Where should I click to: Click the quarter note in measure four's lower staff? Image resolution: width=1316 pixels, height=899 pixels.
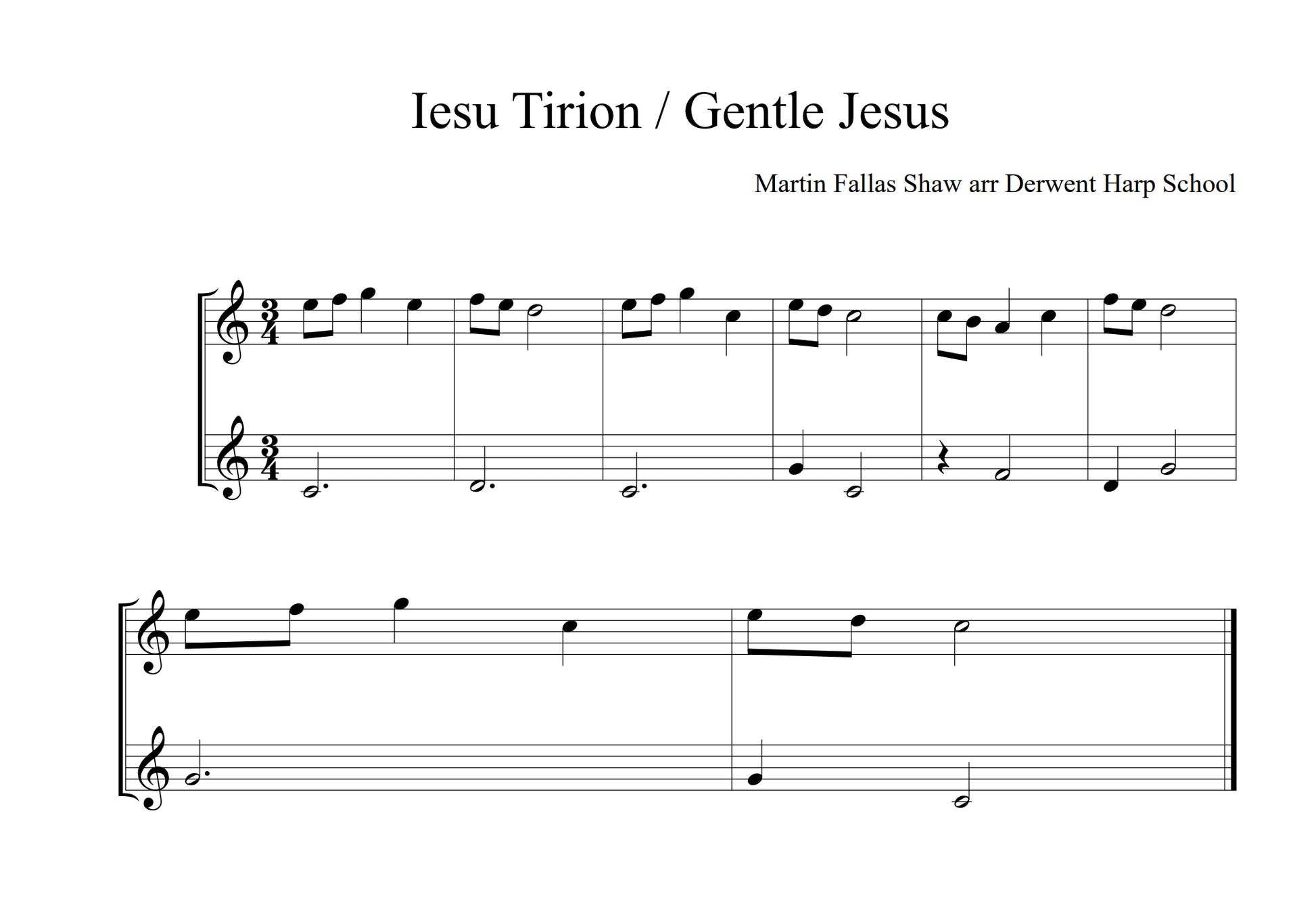pos(796,468)
